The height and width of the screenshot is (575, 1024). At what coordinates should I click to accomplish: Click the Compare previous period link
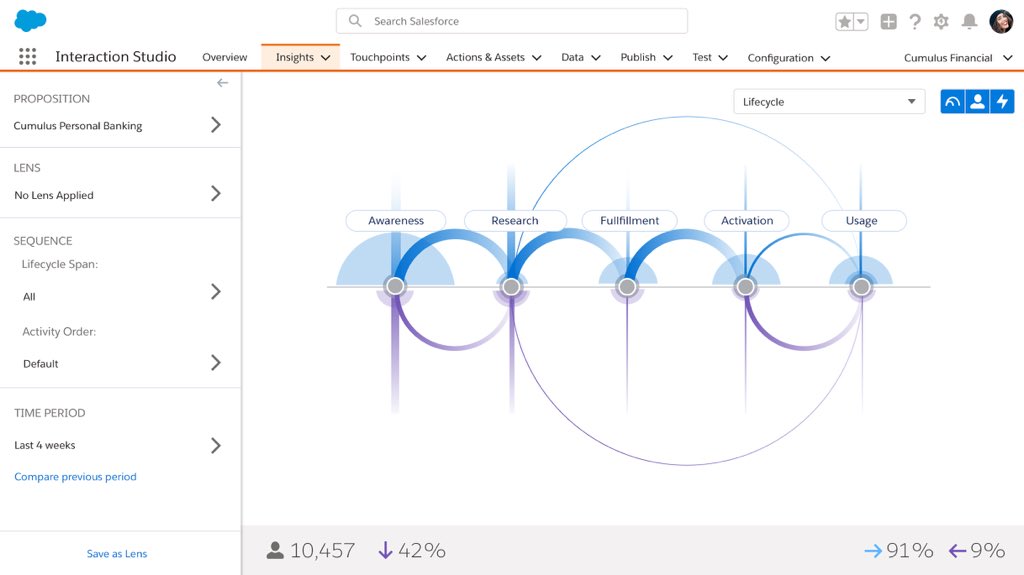click(75, 476)
